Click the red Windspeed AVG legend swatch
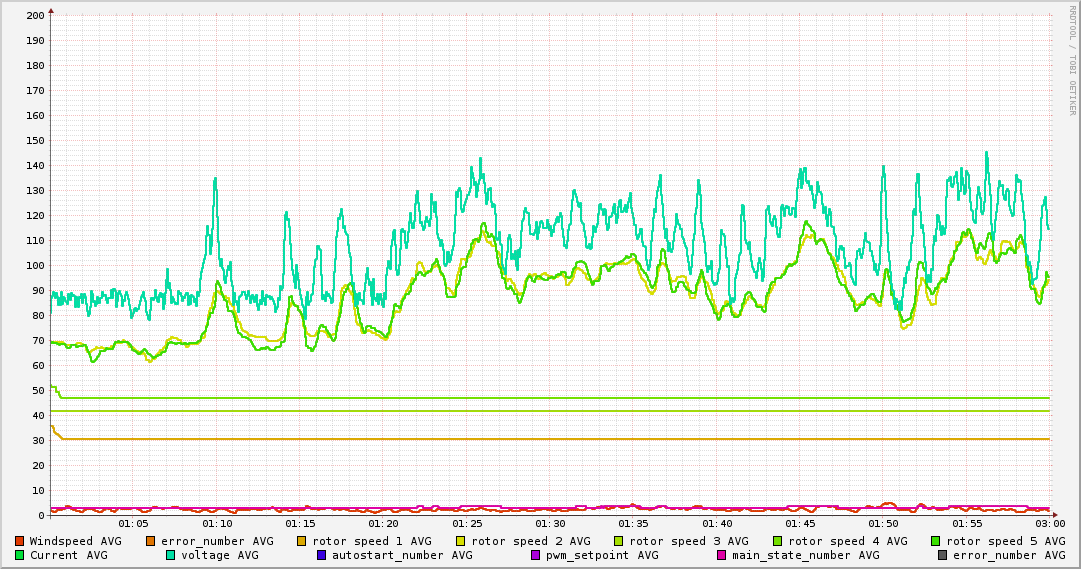 coord(19,541)
